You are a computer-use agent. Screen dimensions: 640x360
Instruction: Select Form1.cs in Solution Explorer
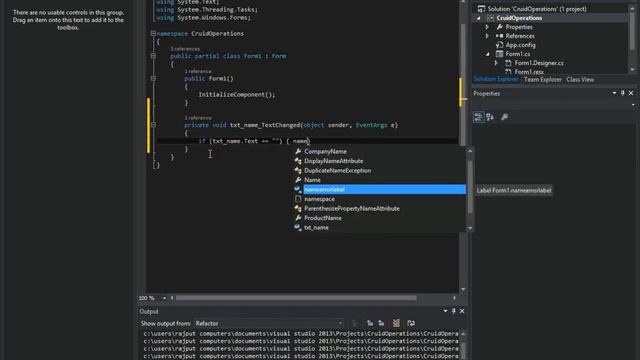click(x=518, y=54)
